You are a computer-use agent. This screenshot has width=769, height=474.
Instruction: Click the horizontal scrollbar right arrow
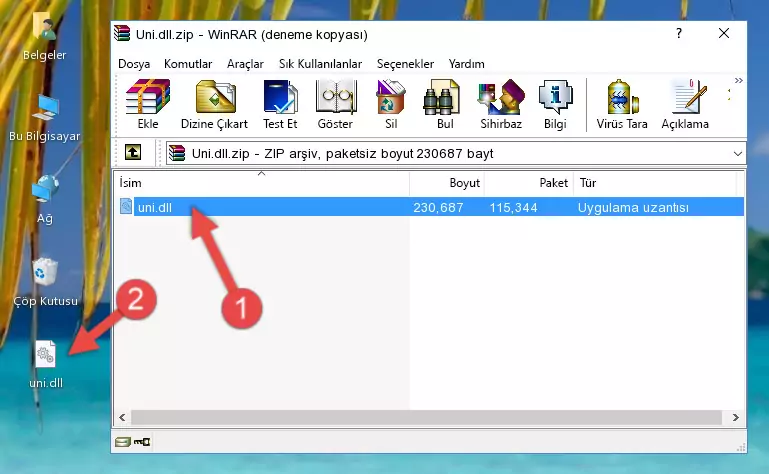tap(735, 418)
